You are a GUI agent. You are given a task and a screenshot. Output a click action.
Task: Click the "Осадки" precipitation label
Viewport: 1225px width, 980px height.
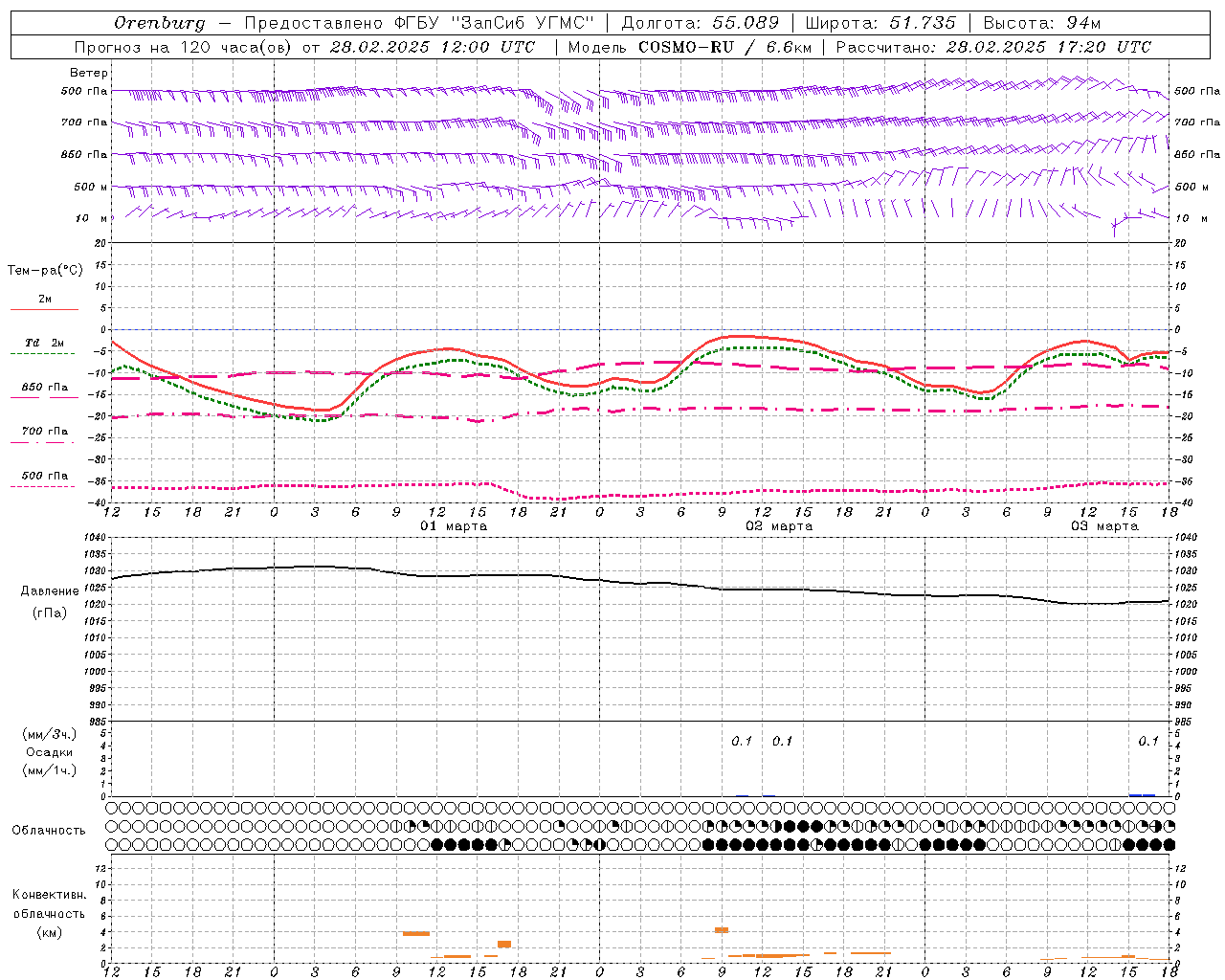tap(50, 752)
